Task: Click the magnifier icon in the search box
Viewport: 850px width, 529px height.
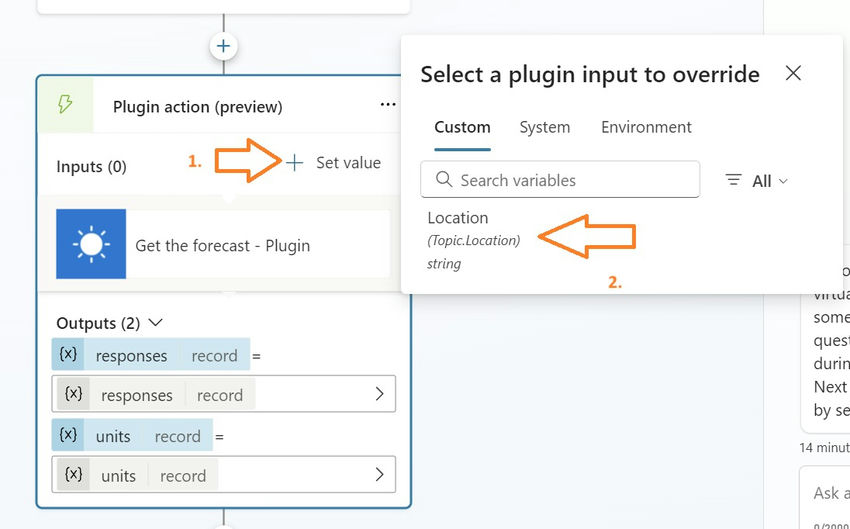Action: click(443, 180)
